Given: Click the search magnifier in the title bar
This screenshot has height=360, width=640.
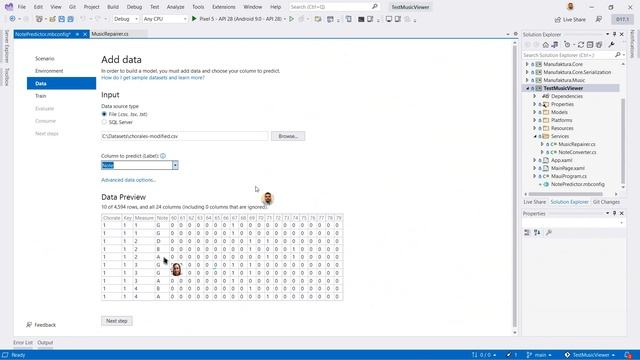Looking at the screenshot, I should [x=374, y=7].
